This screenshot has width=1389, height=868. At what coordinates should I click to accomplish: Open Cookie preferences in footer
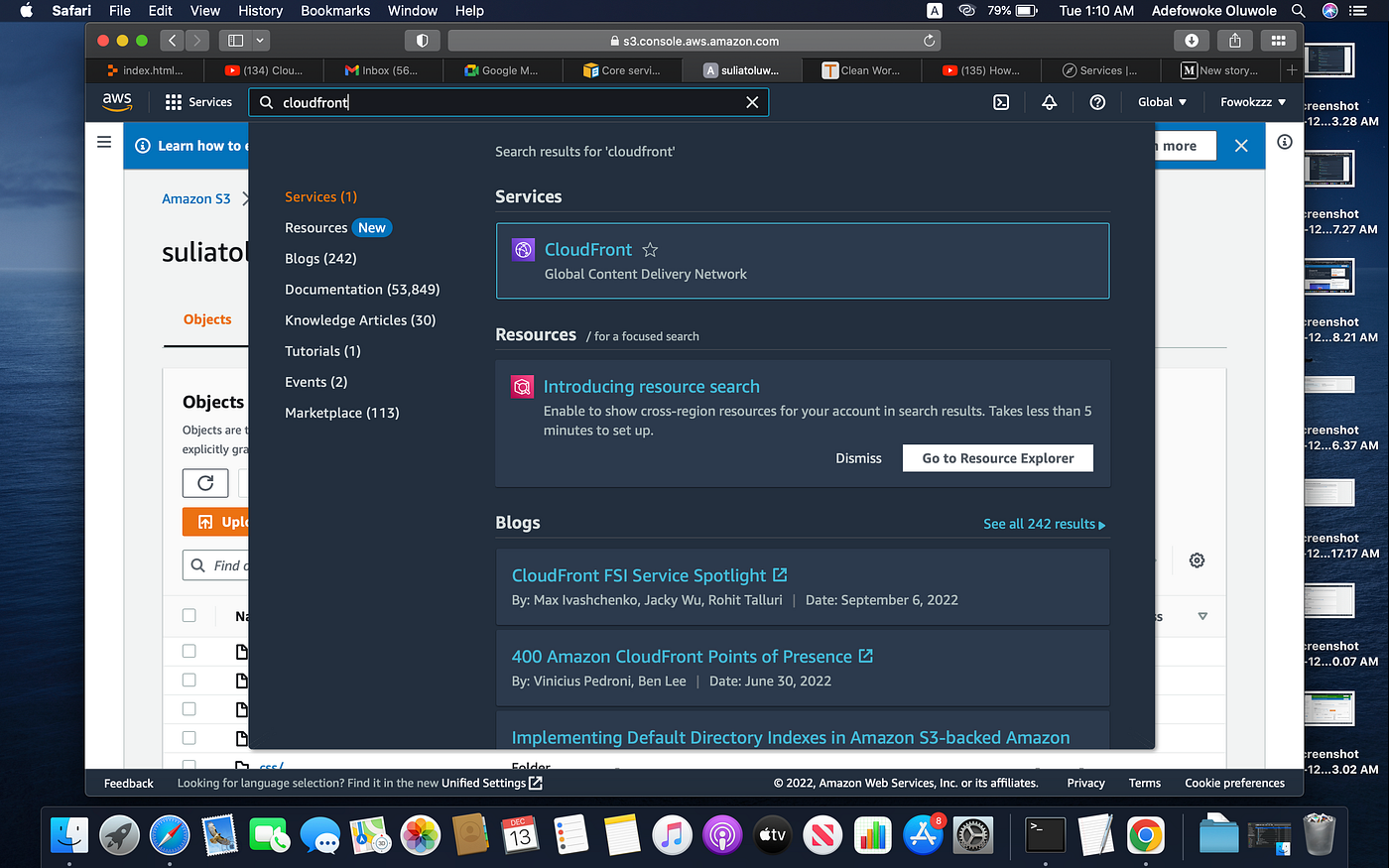pyautogui.click(x=1234, y=783)
